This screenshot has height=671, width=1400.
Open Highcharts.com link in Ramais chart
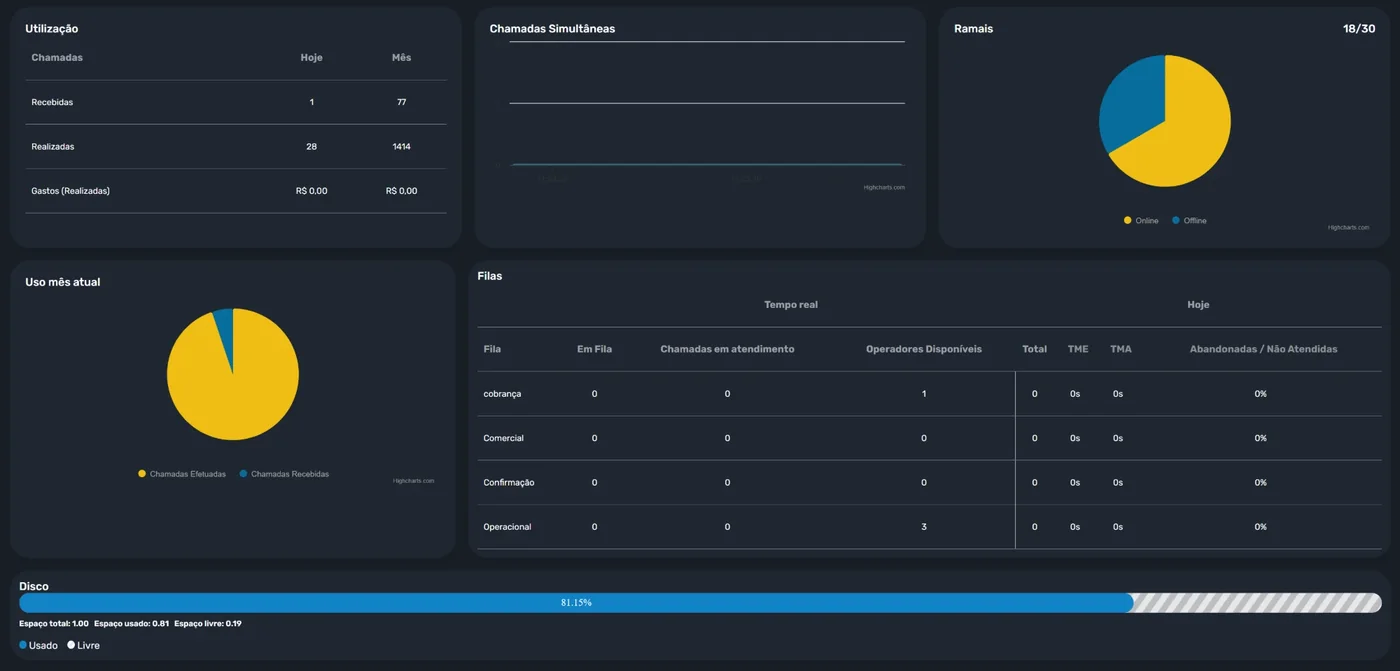[1348, 227]
